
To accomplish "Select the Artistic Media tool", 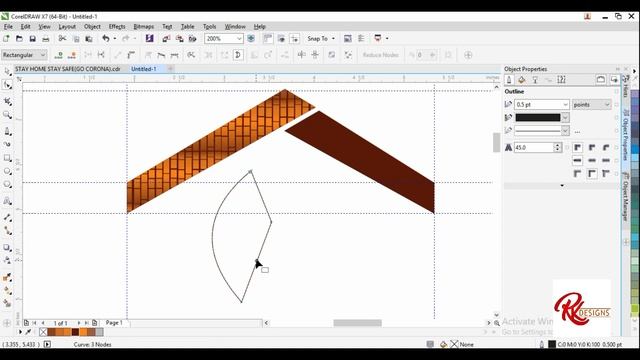I will pos(7,144).
